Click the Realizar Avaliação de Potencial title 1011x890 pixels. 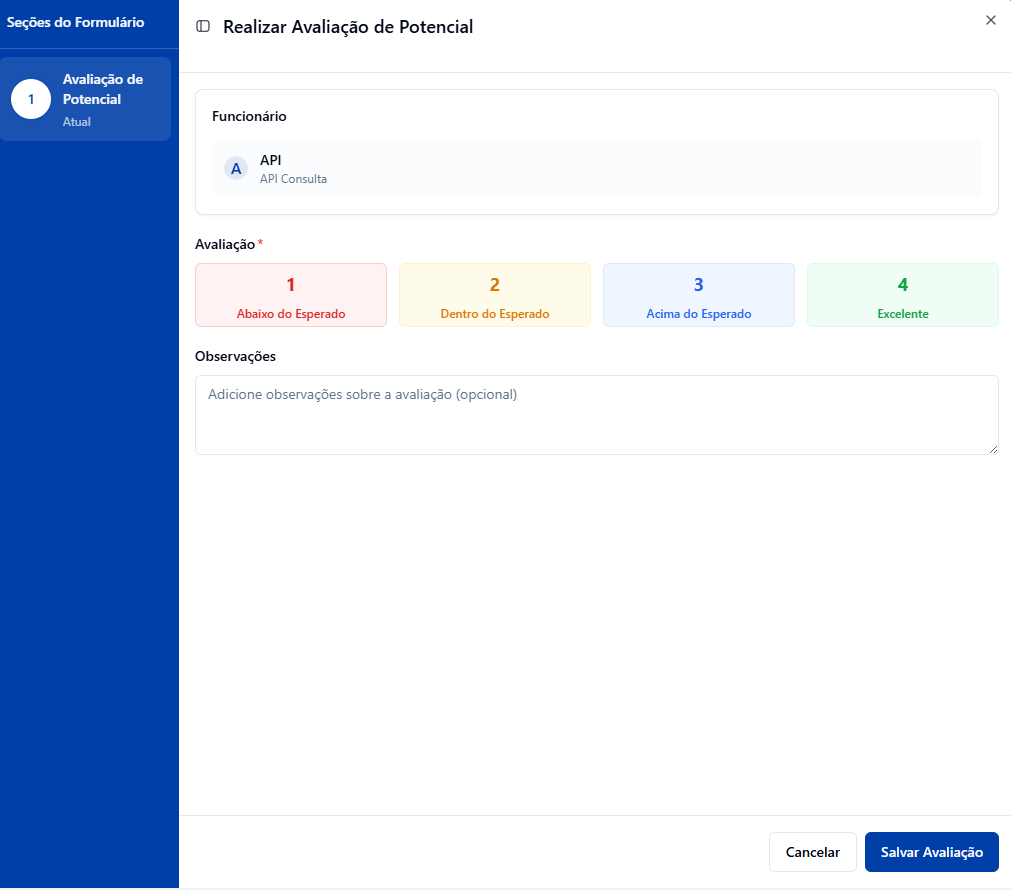point(348,27)
